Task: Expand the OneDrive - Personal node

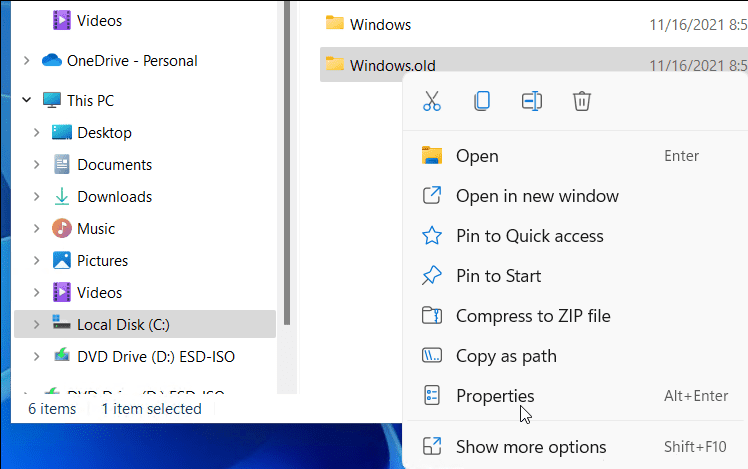Action: [26, 61]
